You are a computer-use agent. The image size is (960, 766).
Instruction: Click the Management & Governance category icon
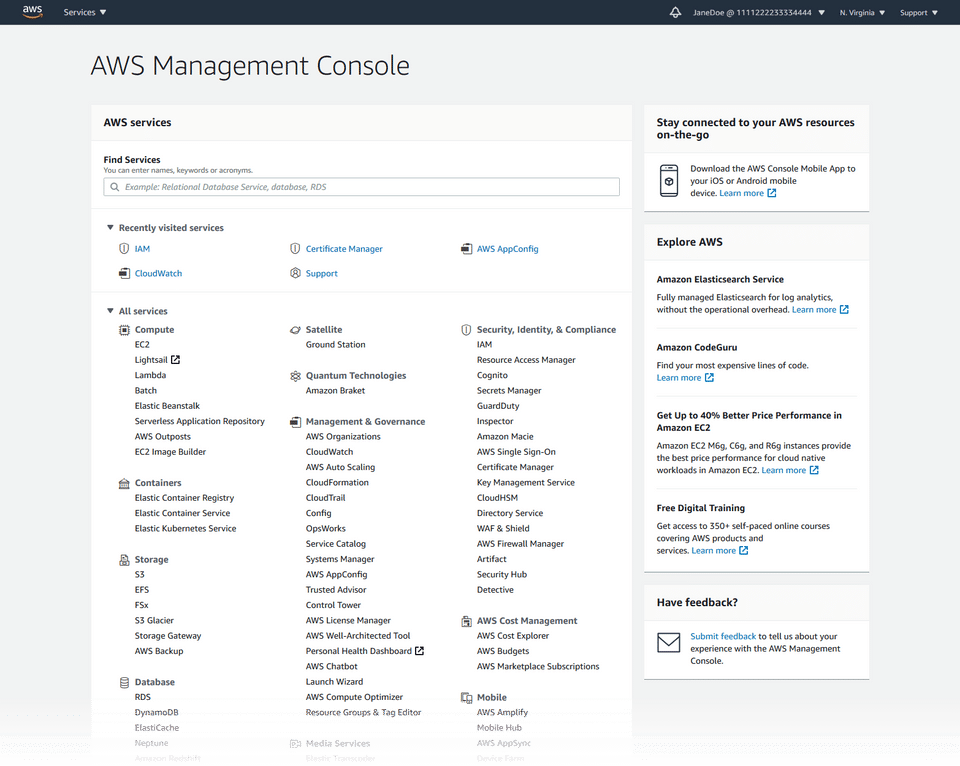295,422
